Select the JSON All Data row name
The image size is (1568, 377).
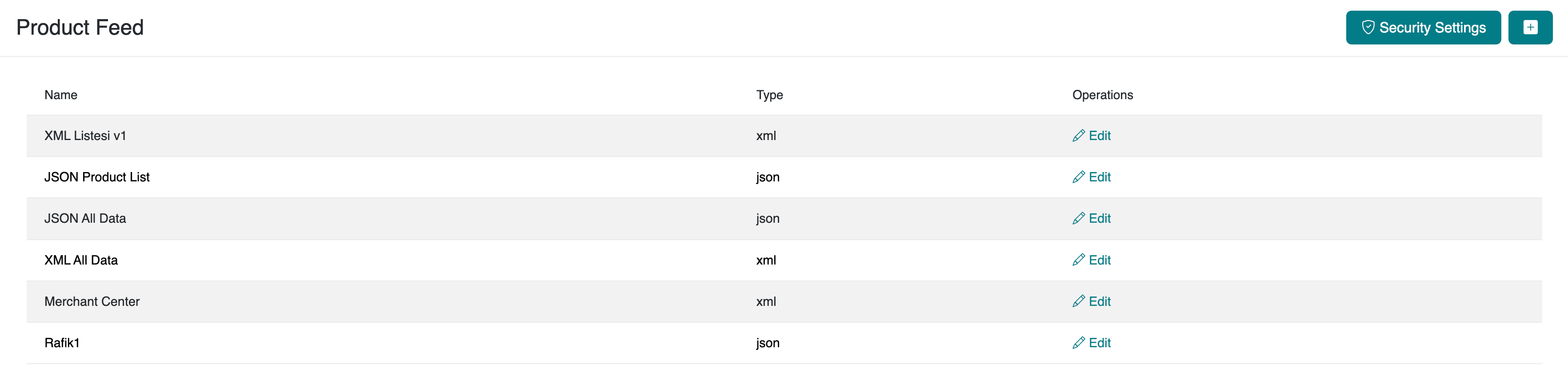tap(85, 219)
